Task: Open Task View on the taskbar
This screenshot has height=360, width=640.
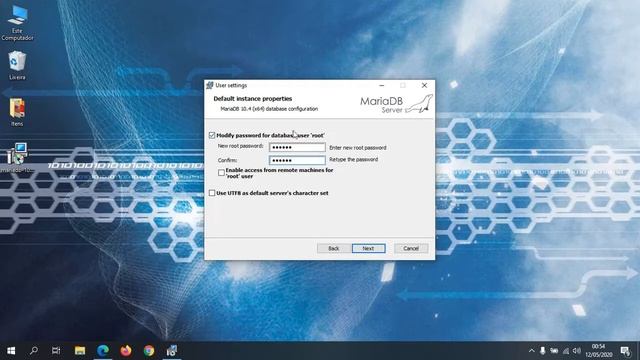Action: click(56, 351)
